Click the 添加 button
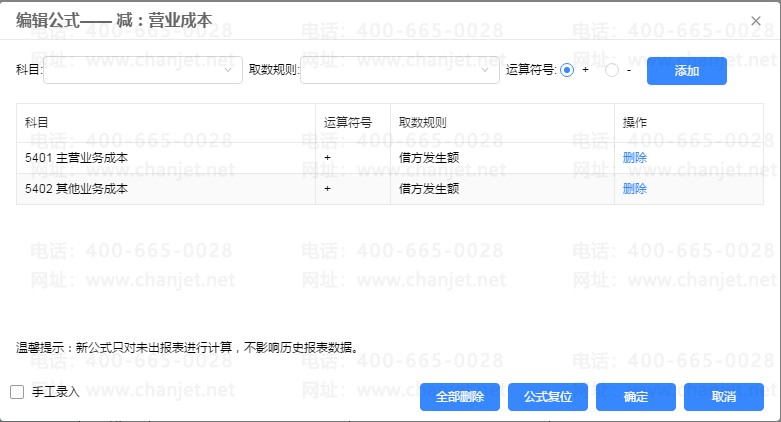The width and height of the screenshot is (781, 422). tap(686, 71)
